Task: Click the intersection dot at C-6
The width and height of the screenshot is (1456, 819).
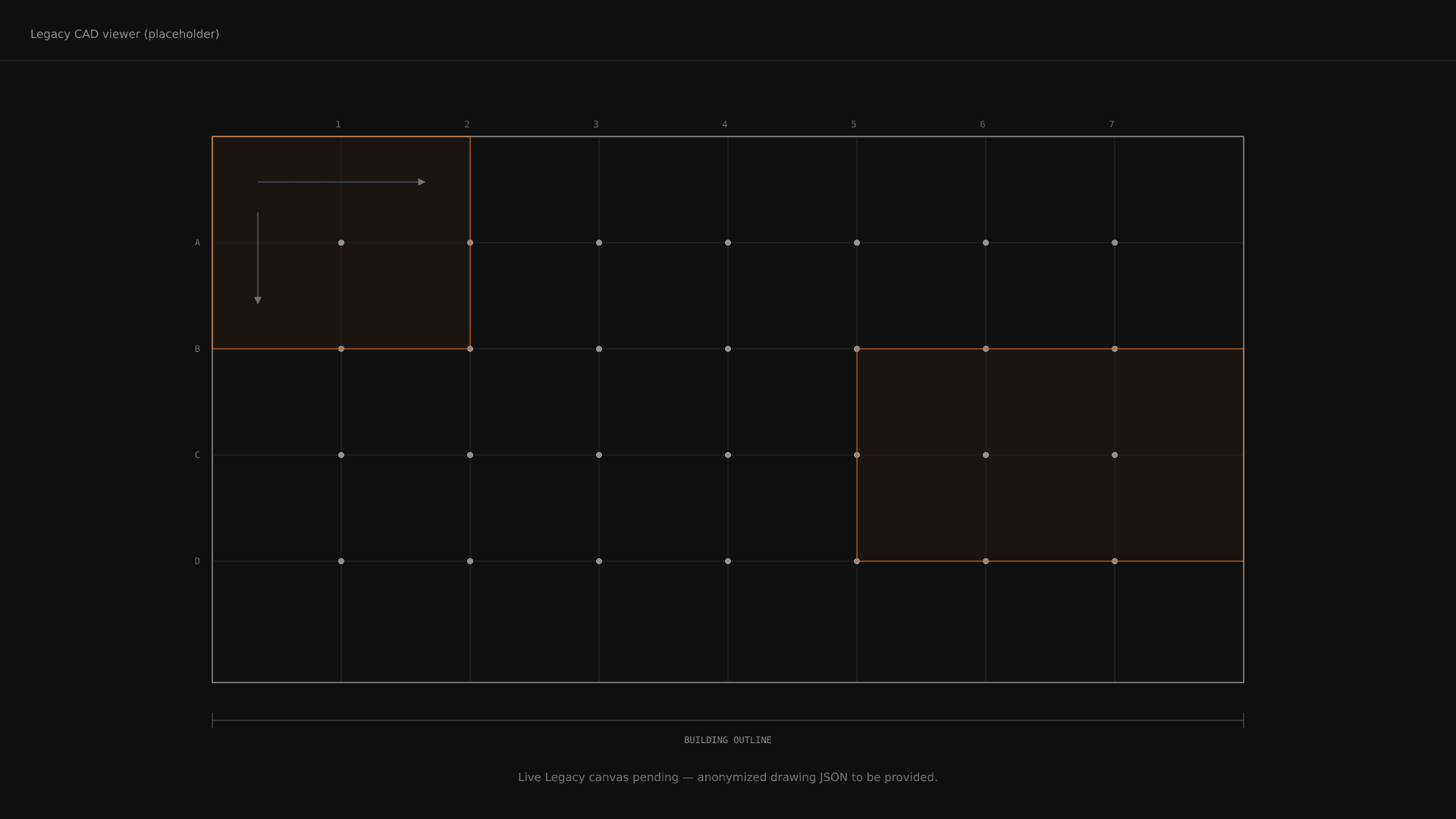Action: 986,455
